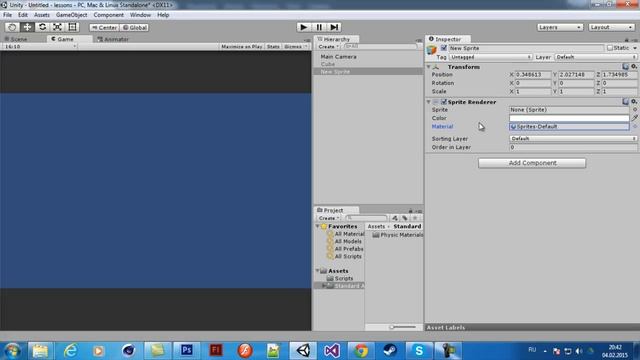Image resolution: width=640 pixels, height=360 pixels.
Task: Collapse the Favorites tree
Action: (x=318, y=227)
